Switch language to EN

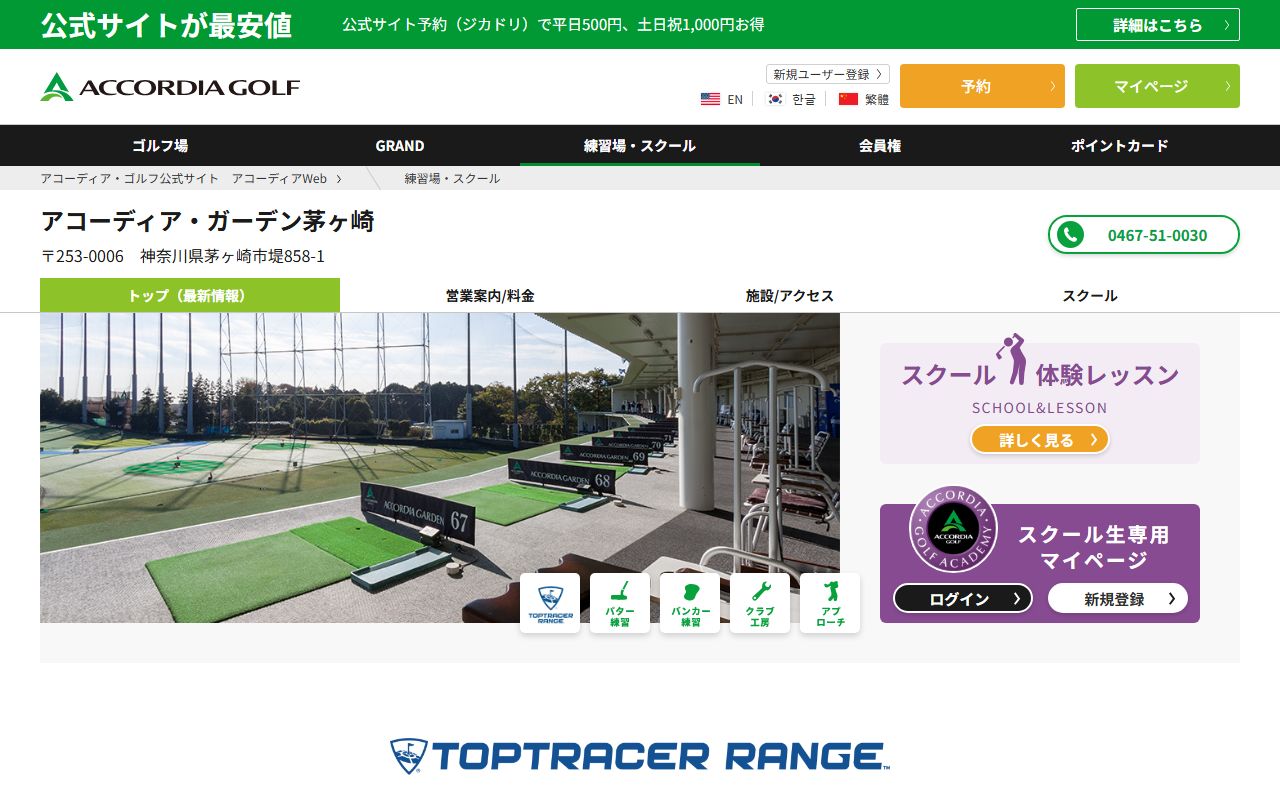(735, 99)
